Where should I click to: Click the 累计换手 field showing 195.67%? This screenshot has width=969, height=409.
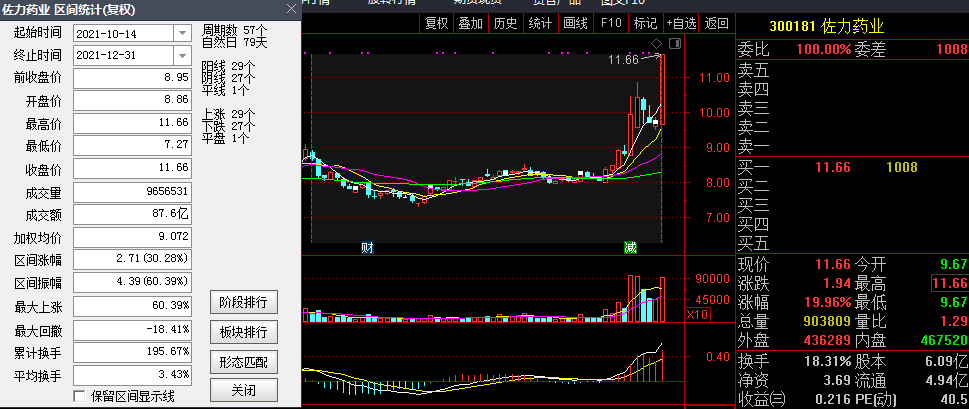132,352
